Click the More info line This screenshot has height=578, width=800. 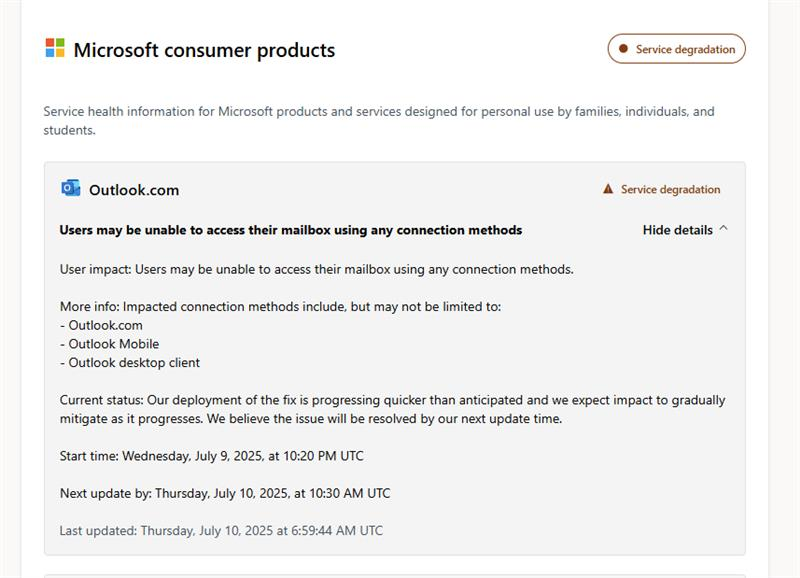pos(280,306)
